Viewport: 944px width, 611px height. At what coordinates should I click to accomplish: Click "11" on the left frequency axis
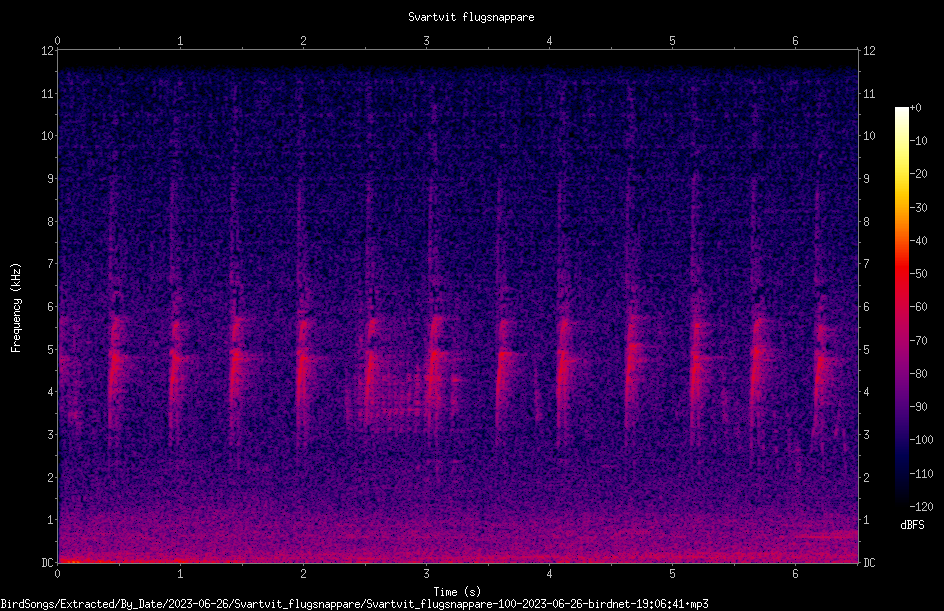47,93
